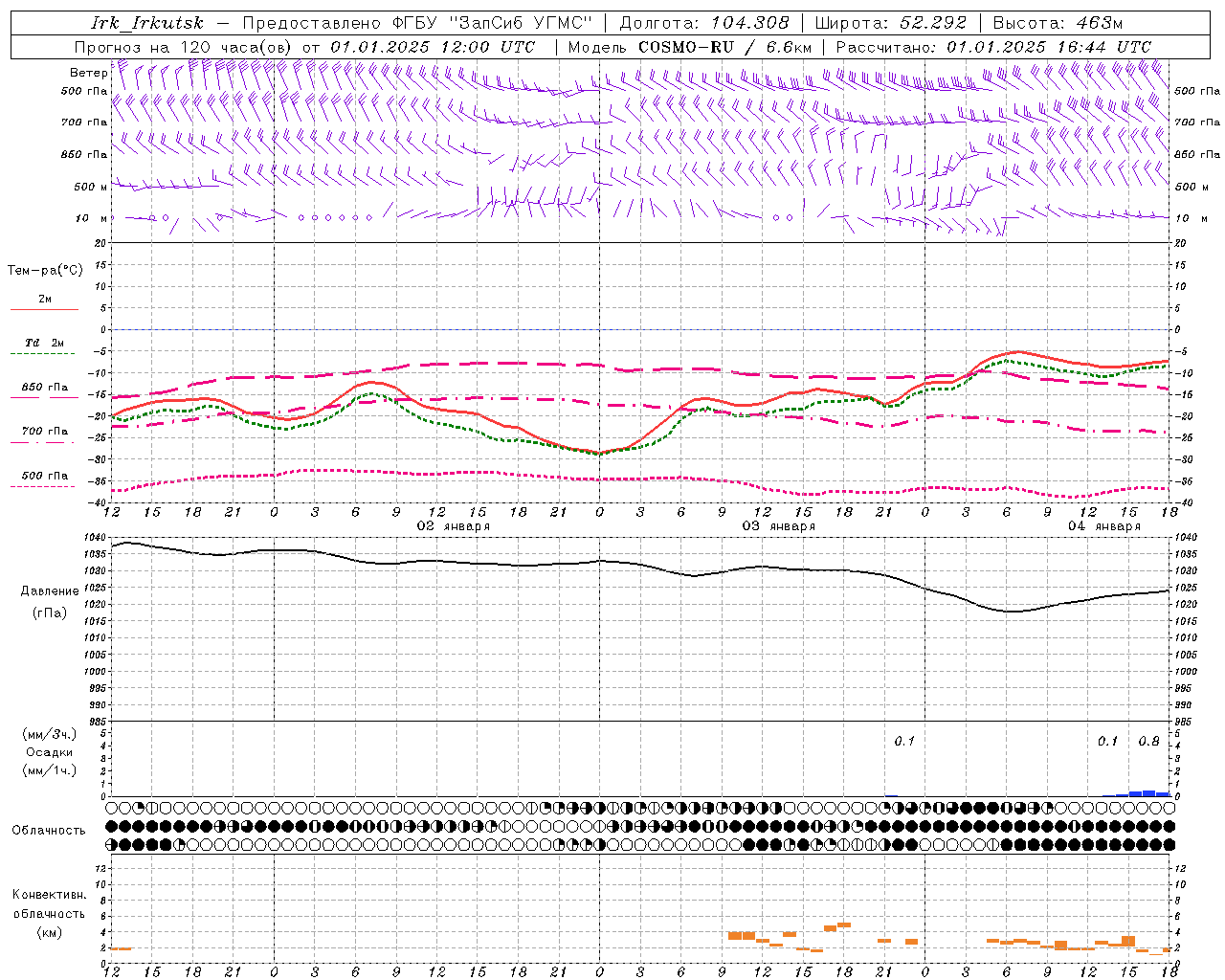Click the 10 м wind level label on left
Image resolution: width=1225 pixels, height=980 pixels.
[92, 218]
